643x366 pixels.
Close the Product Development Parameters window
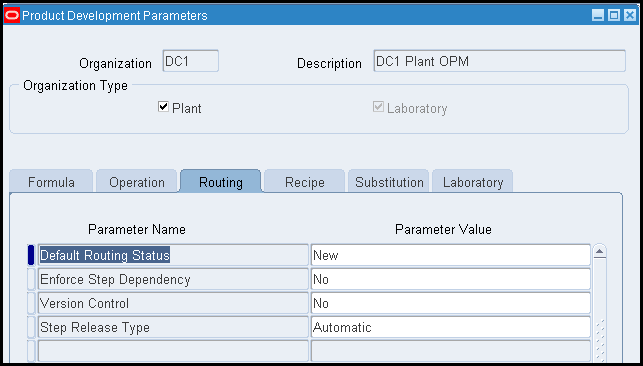629,16
